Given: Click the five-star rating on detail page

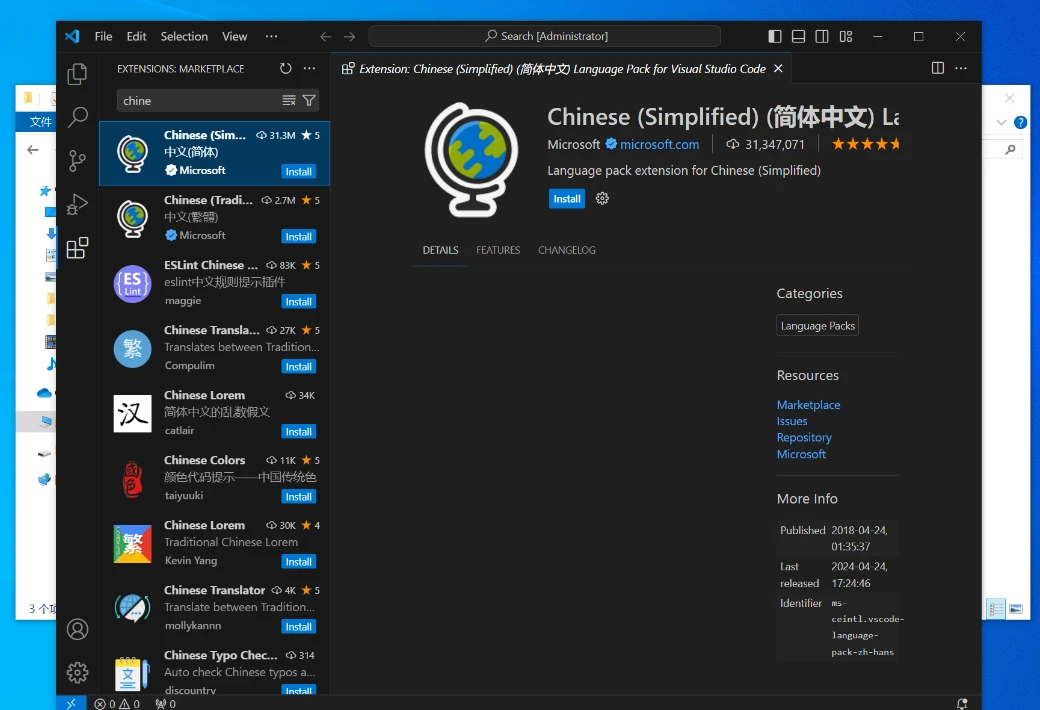Looking at the screenshot, I should tap(866, 144).
